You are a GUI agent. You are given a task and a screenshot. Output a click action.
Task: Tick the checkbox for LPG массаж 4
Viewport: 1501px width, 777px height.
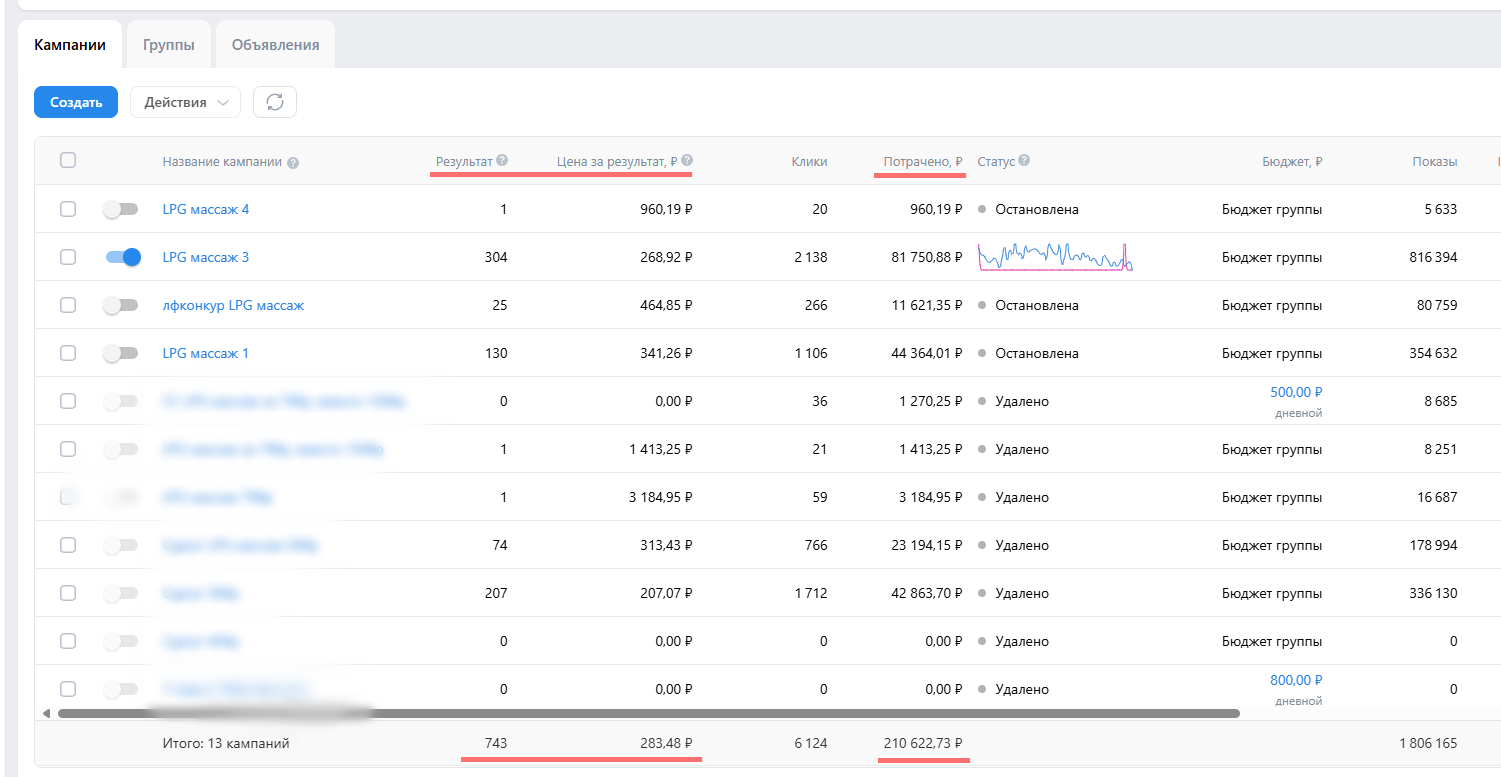point(68,209)
